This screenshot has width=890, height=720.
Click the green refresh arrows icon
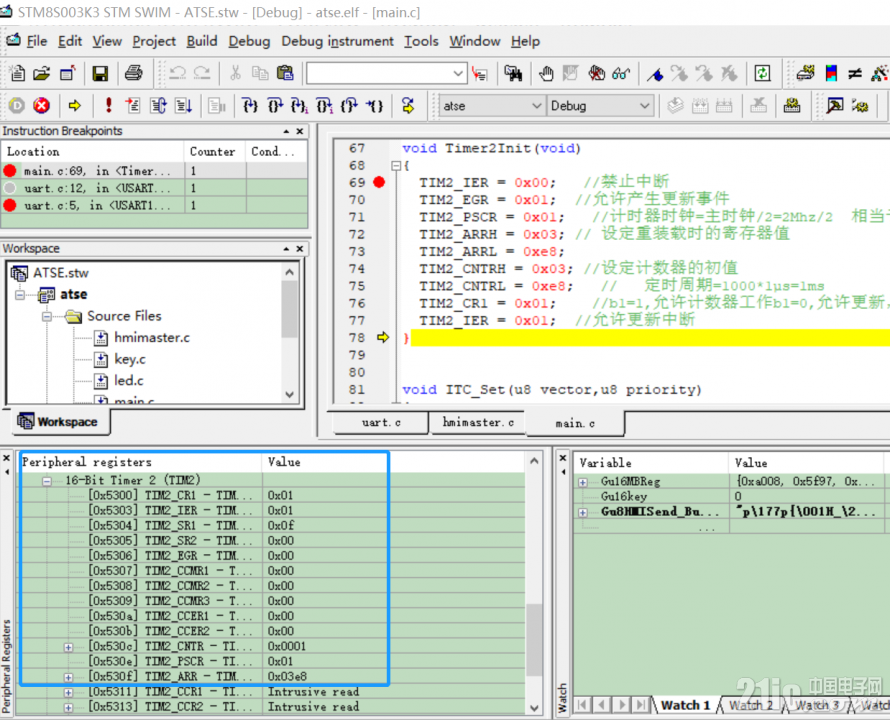762,73
